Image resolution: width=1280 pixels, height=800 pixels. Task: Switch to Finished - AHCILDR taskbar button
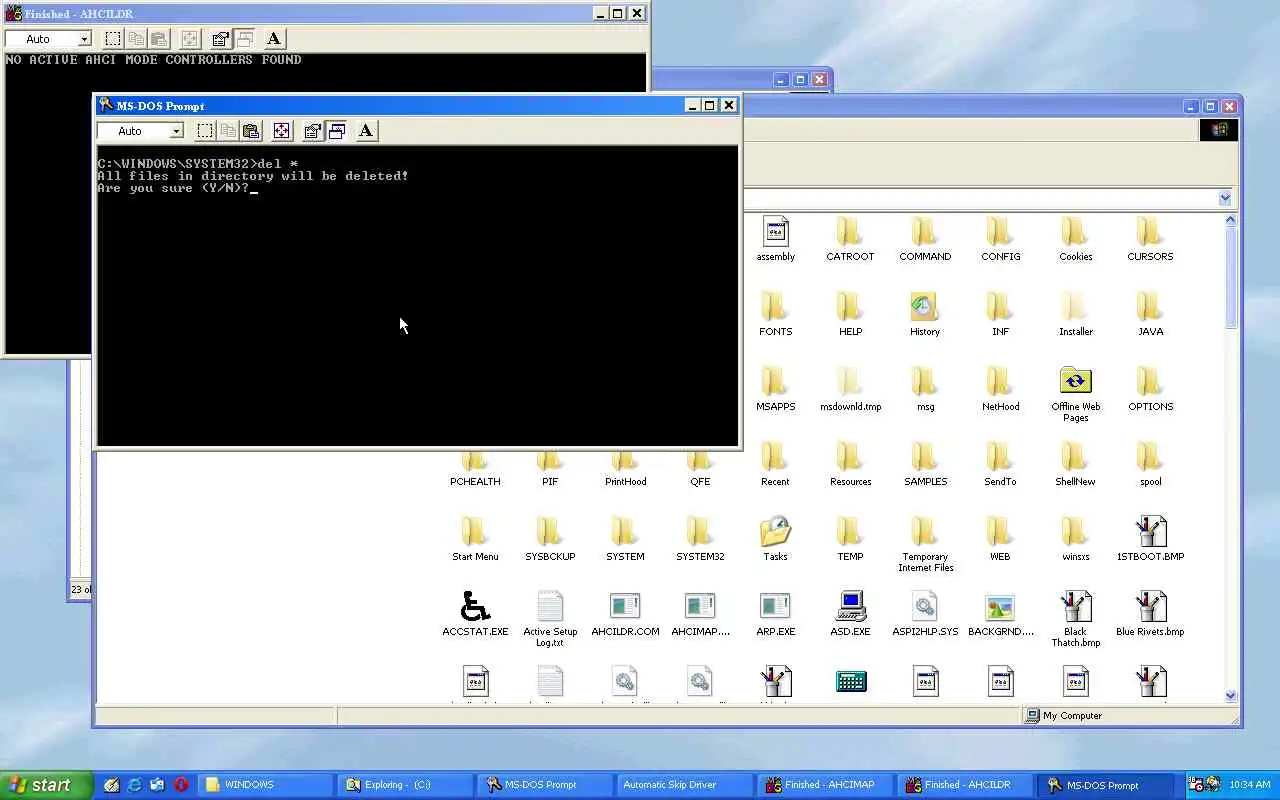coord(966,785)
